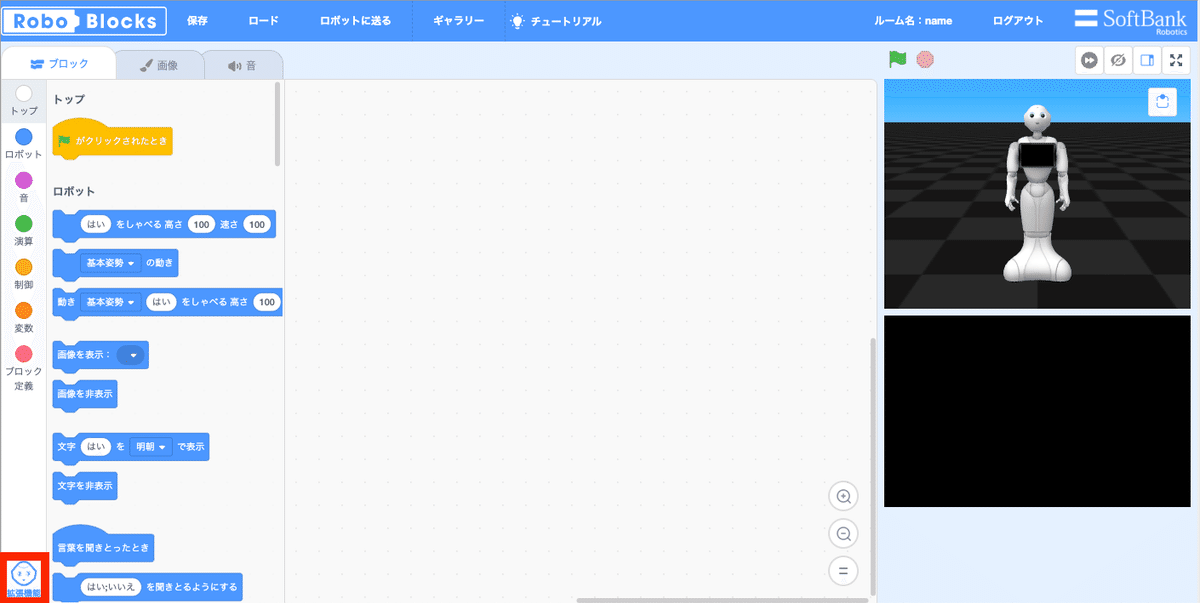1200x603 pixels.
Task: Open the image selector dropdown in 画像を表示 block
Action: tap(132, 354)
